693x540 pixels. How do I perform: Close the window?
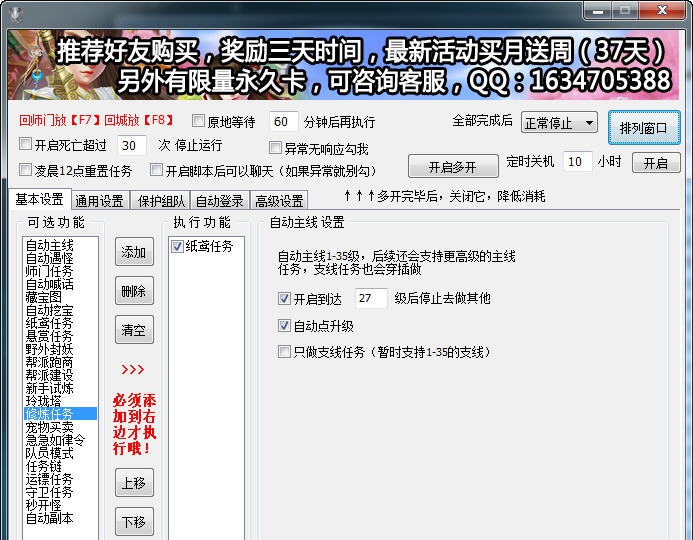coord(662,10)
